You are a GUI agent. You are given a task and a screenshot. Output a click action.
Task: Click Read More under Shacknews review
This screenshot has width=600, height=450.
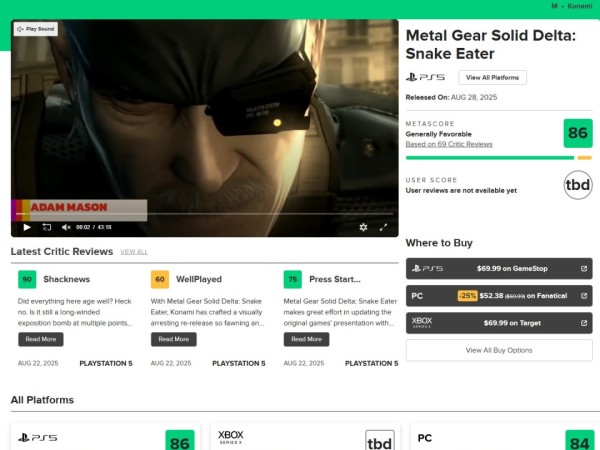(x=41, y=339)
